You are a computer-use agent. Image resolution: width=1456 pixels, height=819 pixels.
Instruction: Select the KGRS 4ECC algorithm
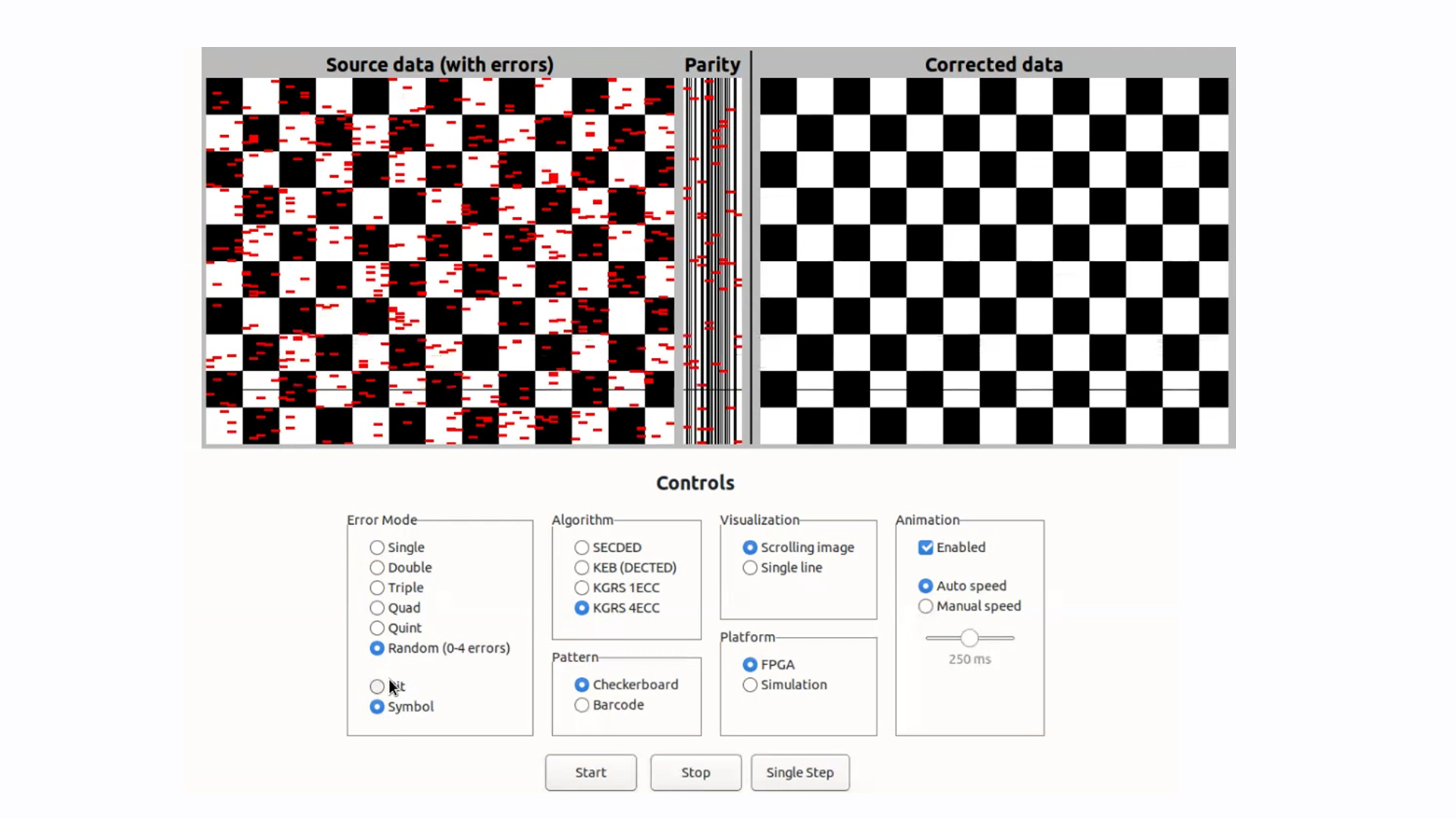click(582, 608)
